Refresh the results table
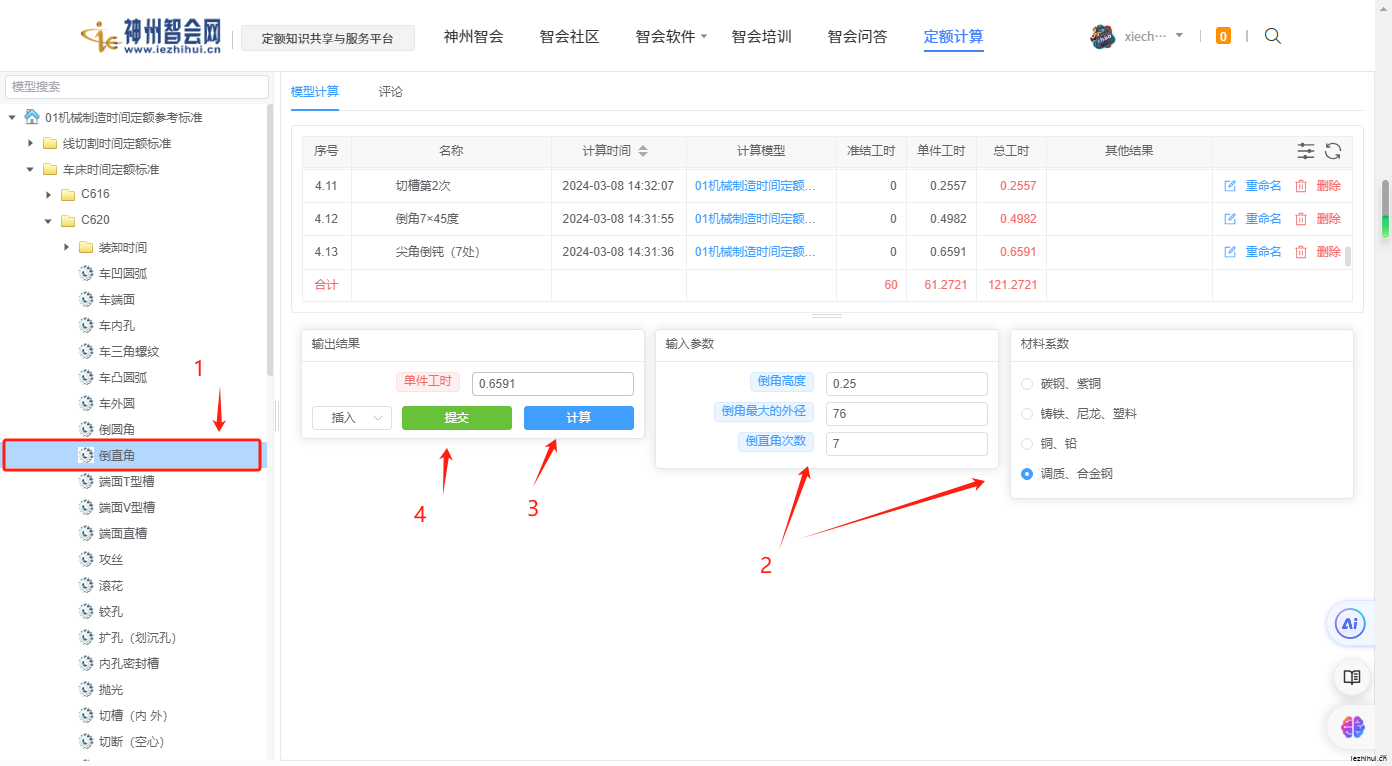This screenshot has height=766, width=1392. (x=1333, y=151)
